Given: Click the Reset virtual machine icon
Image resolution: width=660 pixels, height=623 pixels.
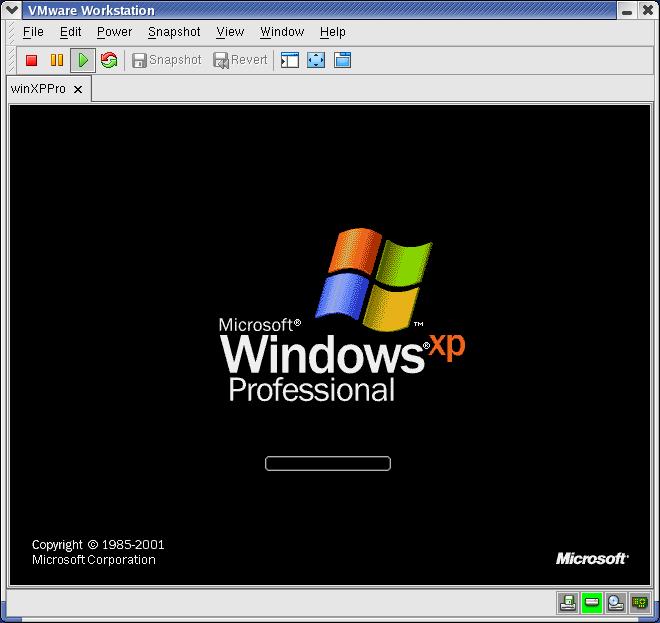Looking at the screenshot, I should (x=108, y=60).
